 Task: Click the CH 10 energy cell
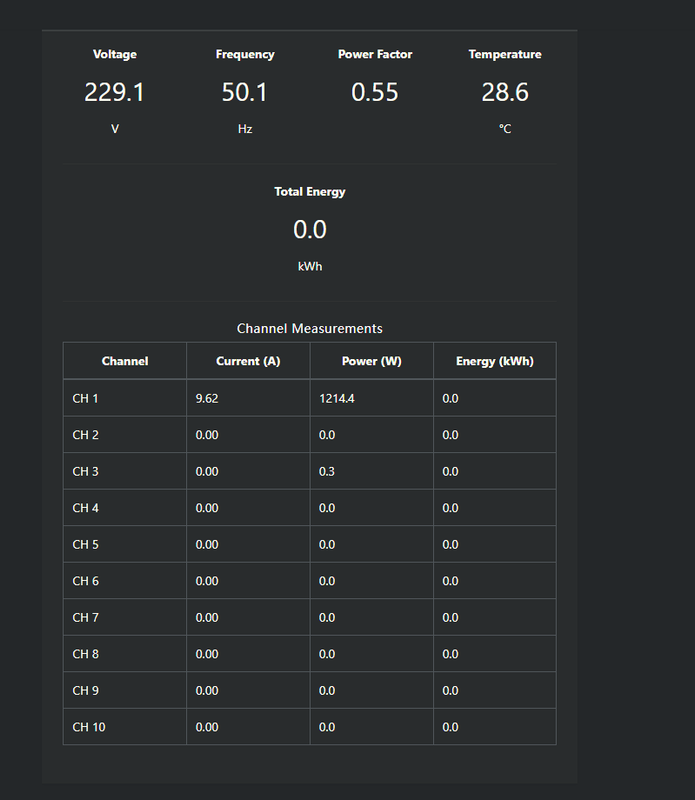pos(495,727)
